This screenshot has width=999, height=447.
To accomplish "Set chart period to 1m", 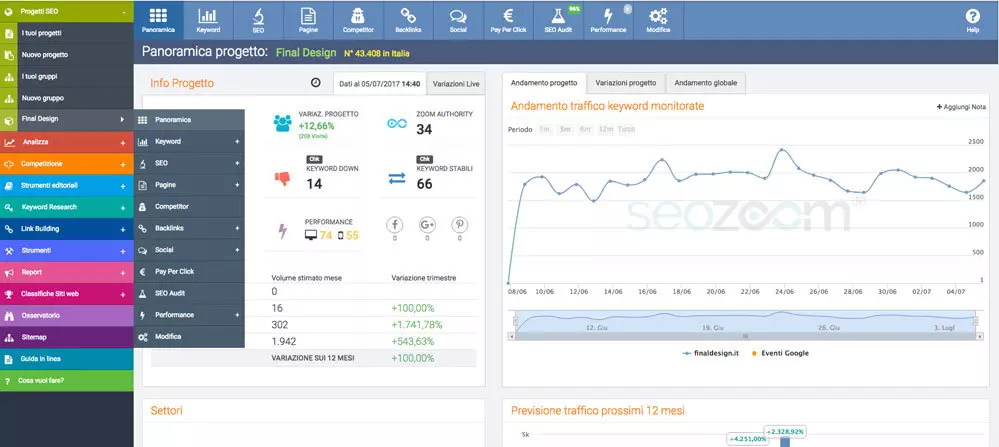I will tap(545, 129).
